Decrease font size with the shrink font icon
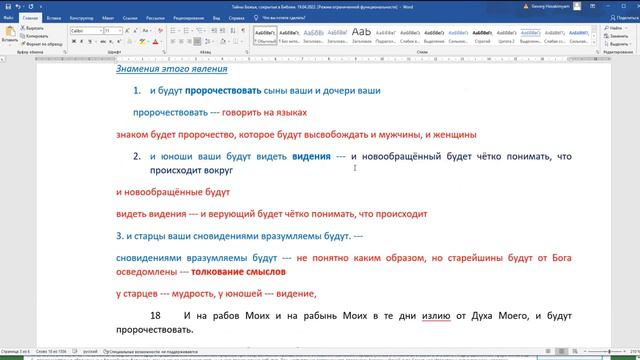 pos(135,31)
